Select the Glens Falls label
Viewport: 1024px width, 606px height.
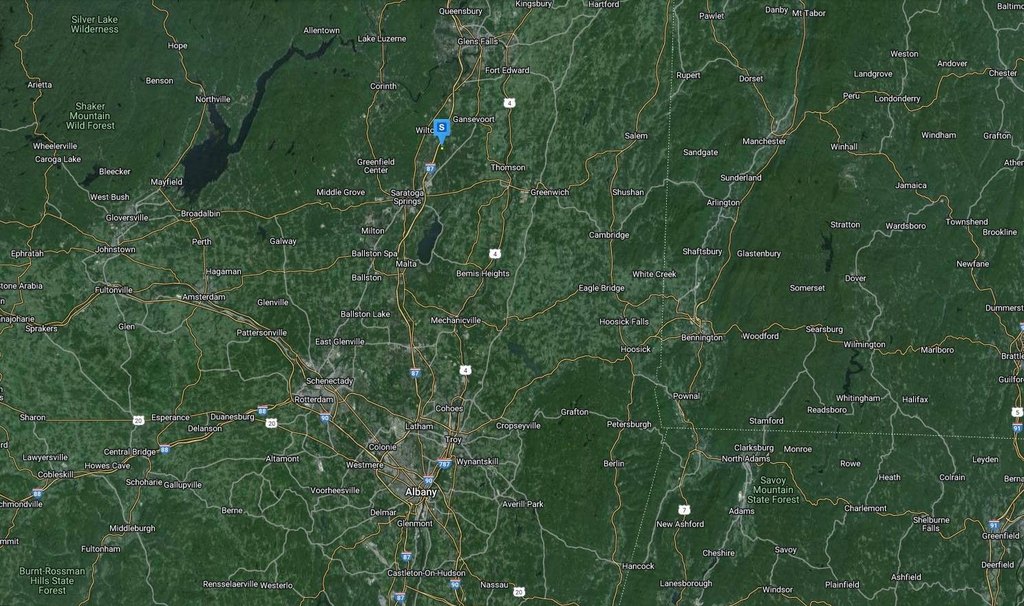tap(477, 41)
